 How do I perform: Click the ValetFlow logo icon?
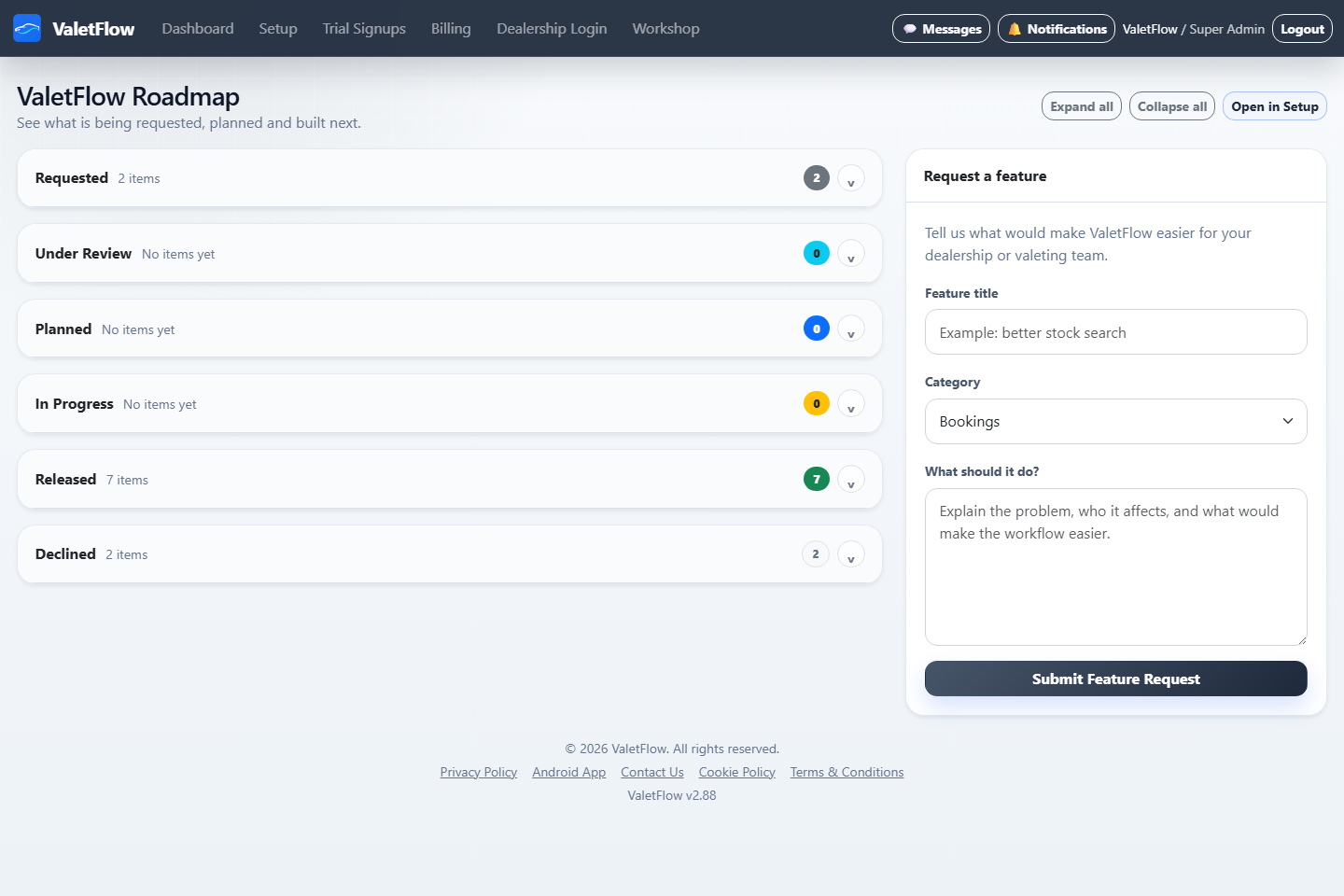point(27,28)
